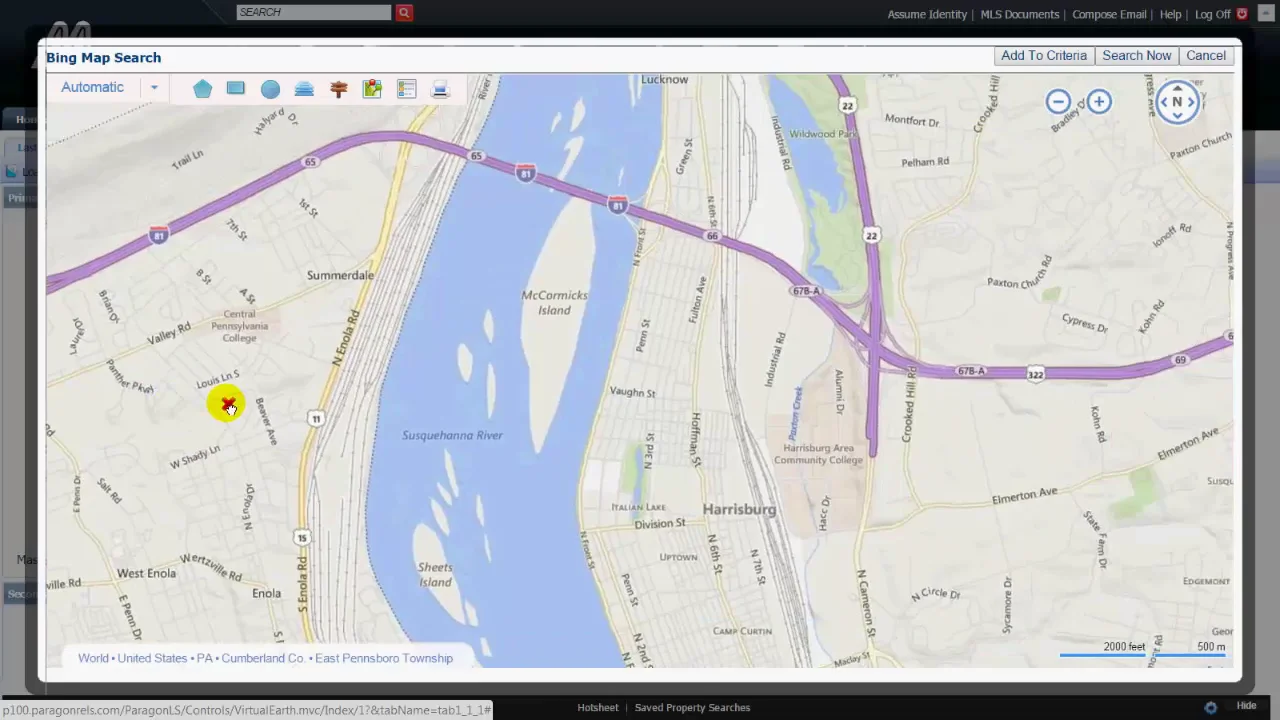
Task: Click the signpost directions icon
Action: point(338,89)
